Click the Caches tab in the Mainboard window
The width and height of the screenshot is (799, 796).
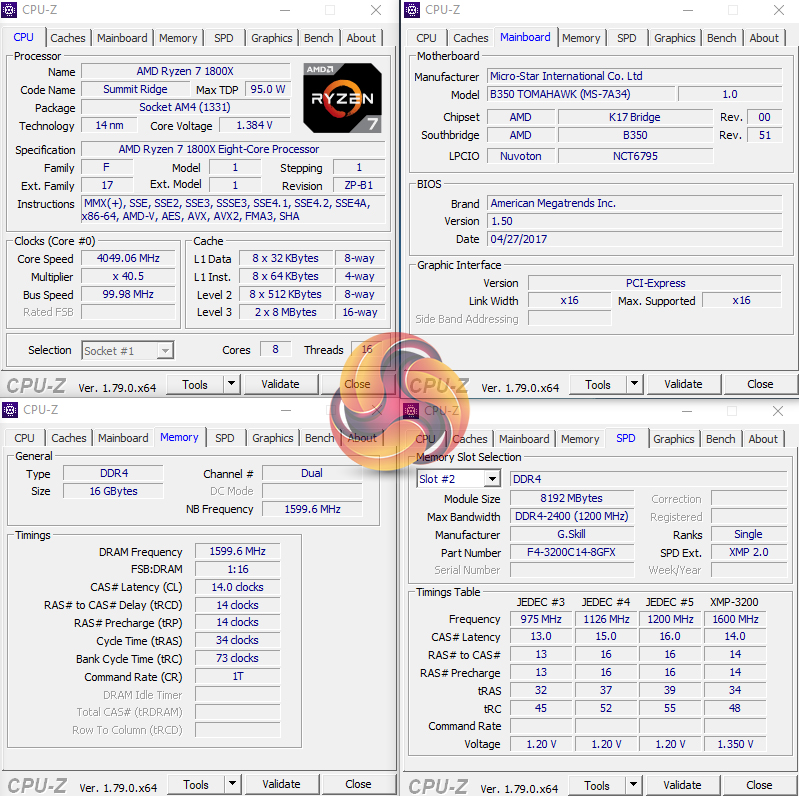471,38
